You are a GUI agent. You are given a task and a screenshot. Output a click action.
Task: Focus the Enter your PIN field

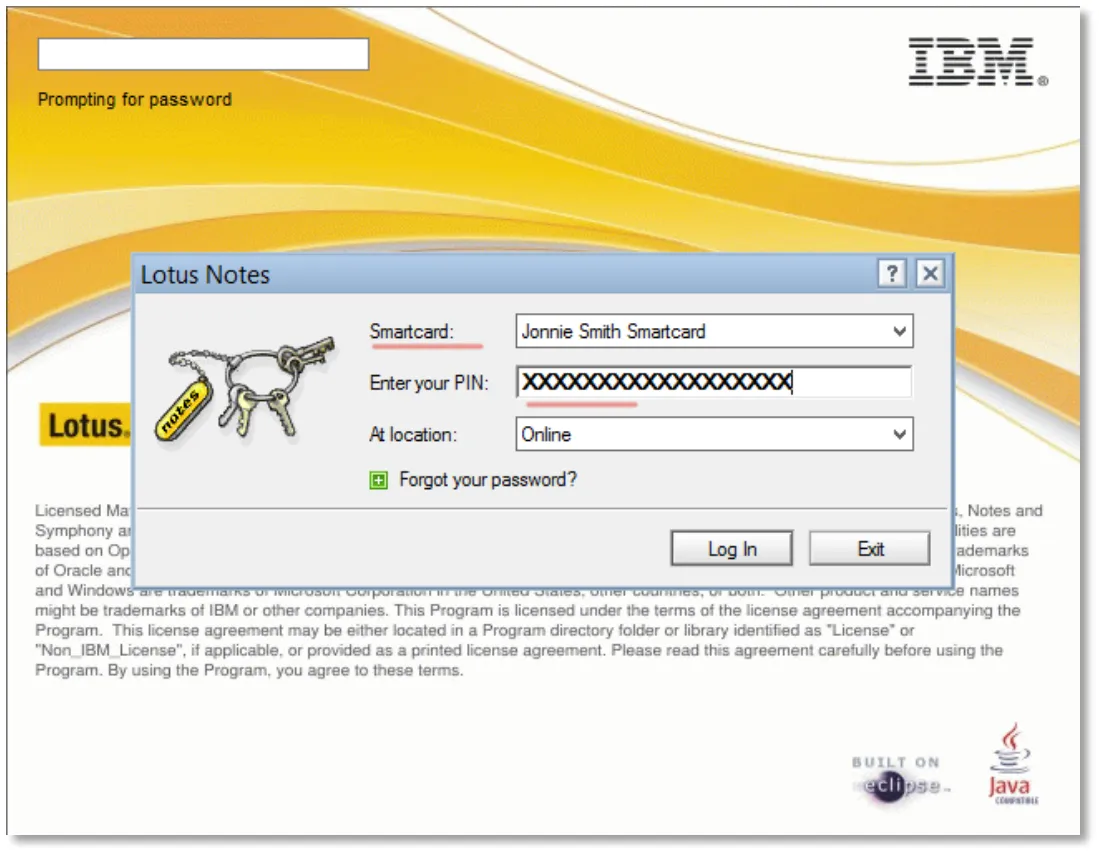[714, 382]
